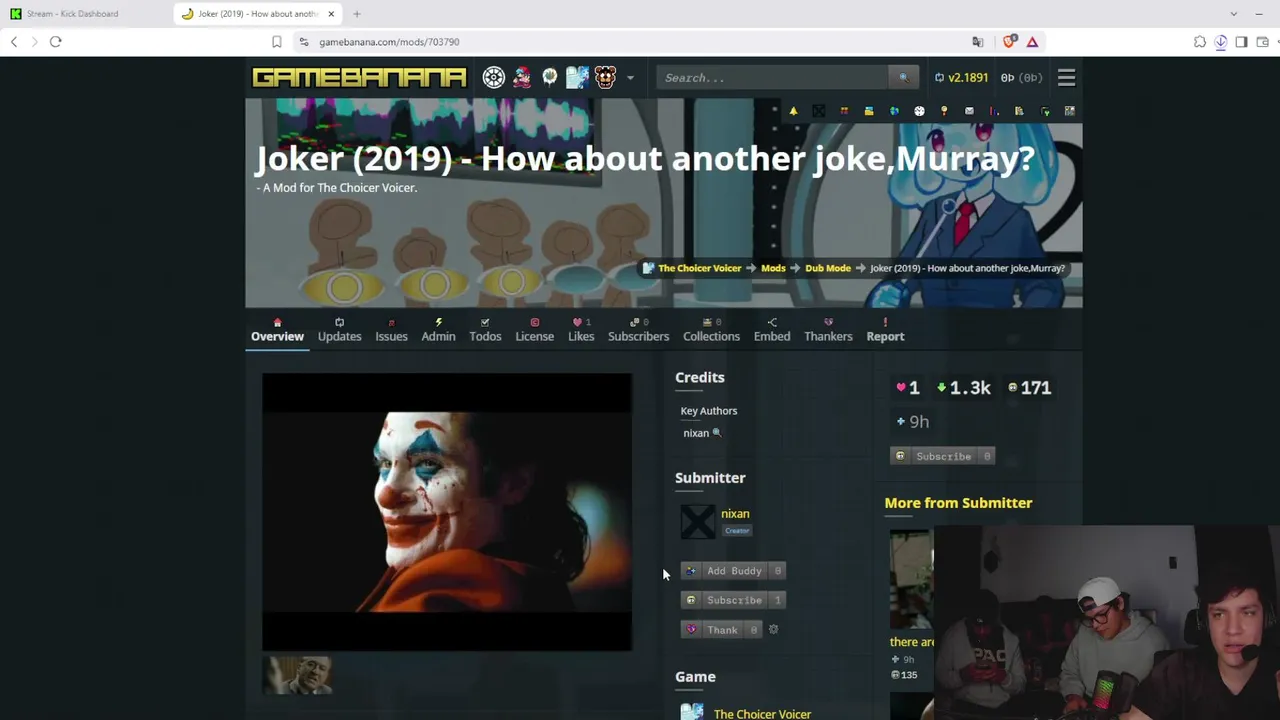Click the magnifier icon beside author nixan
Image resolution: width=1280 pixels, height=720 pixels.
coord(717,433)
